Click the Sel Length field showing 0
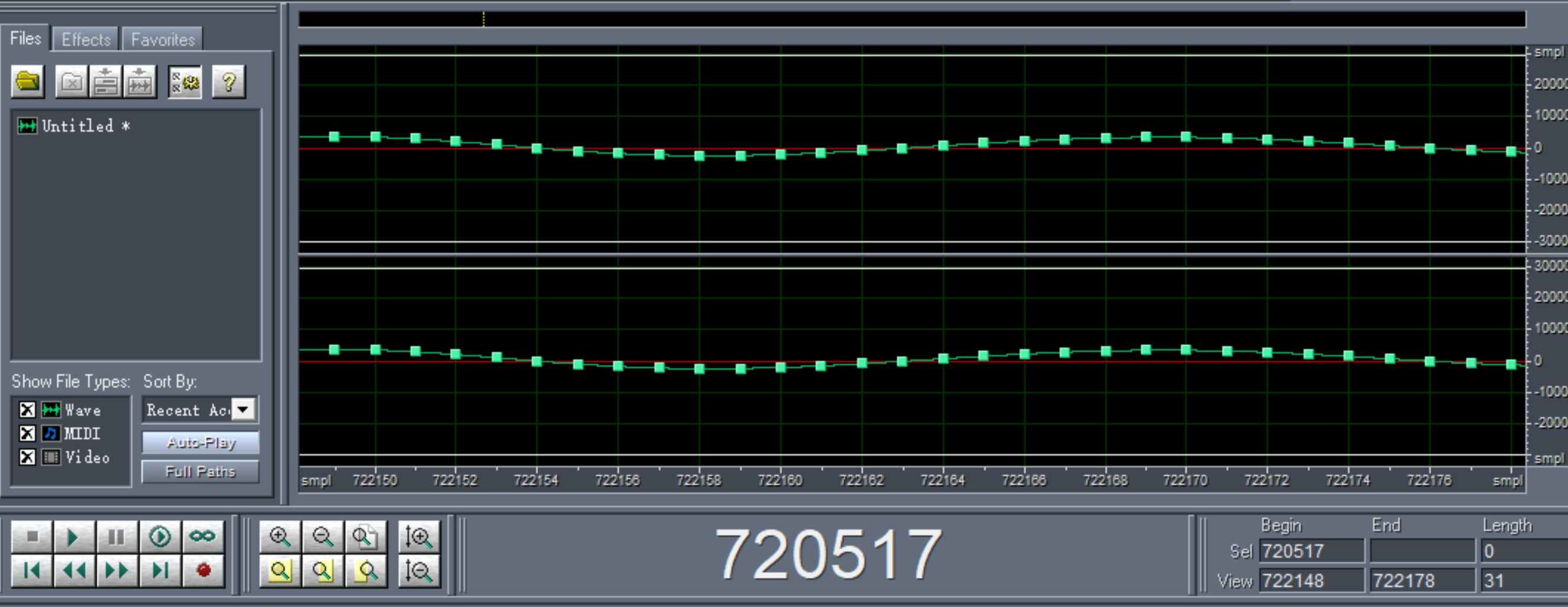This screenshot has width=1568, height=607. pyautogui.click(x=1525, y=551)
